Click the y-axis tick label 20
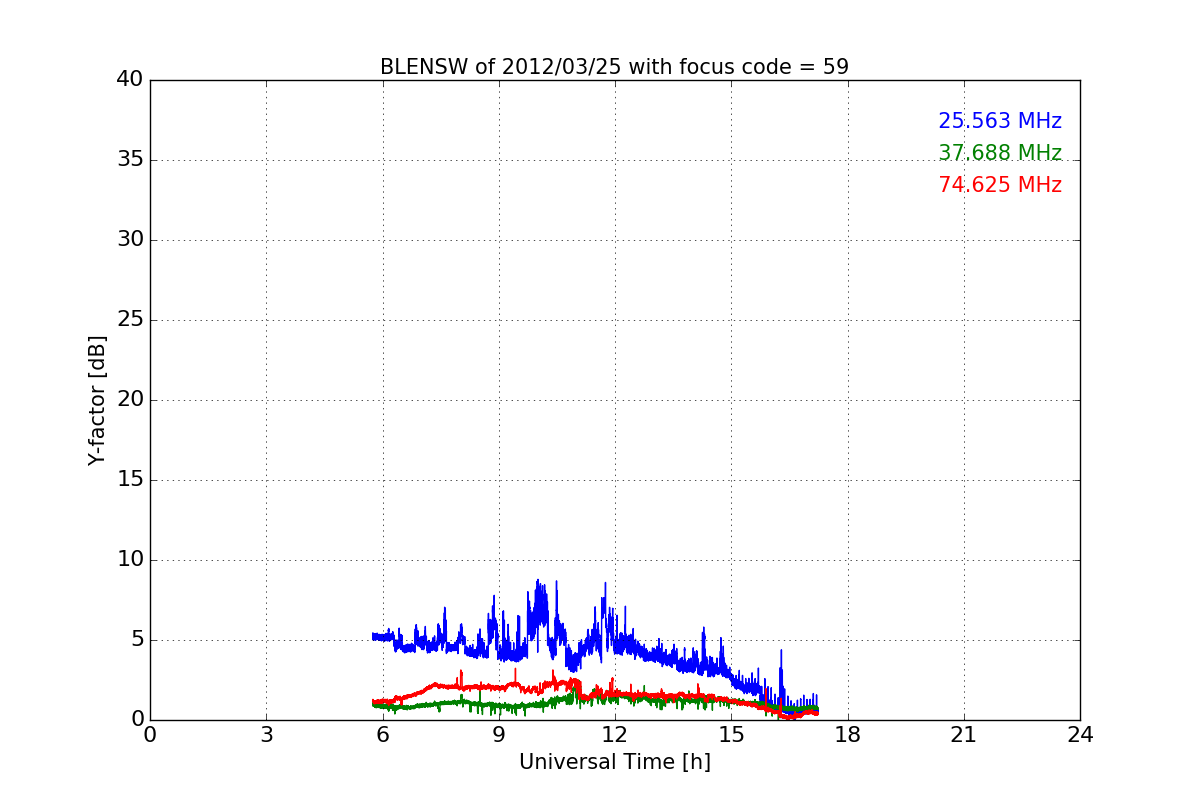 pyautogui.click(x=130, y=400)
